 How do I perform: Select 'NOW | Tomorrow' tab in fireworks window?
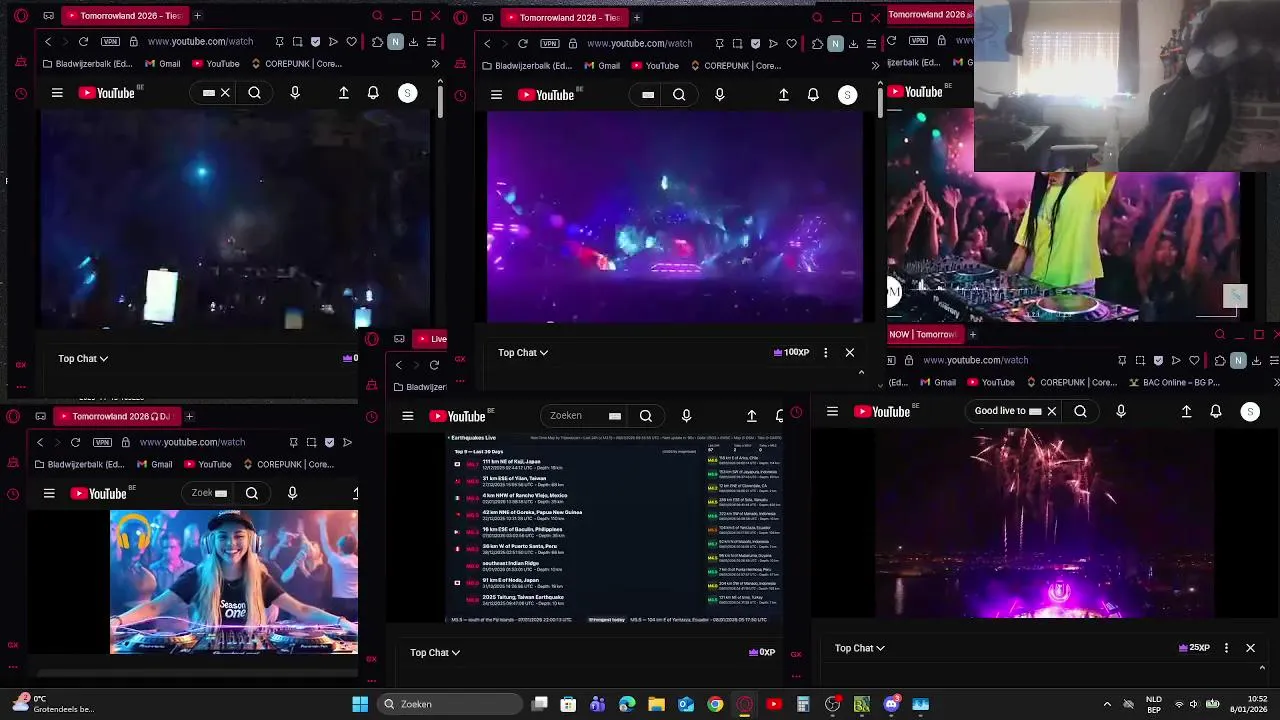[x=923, y=334]
